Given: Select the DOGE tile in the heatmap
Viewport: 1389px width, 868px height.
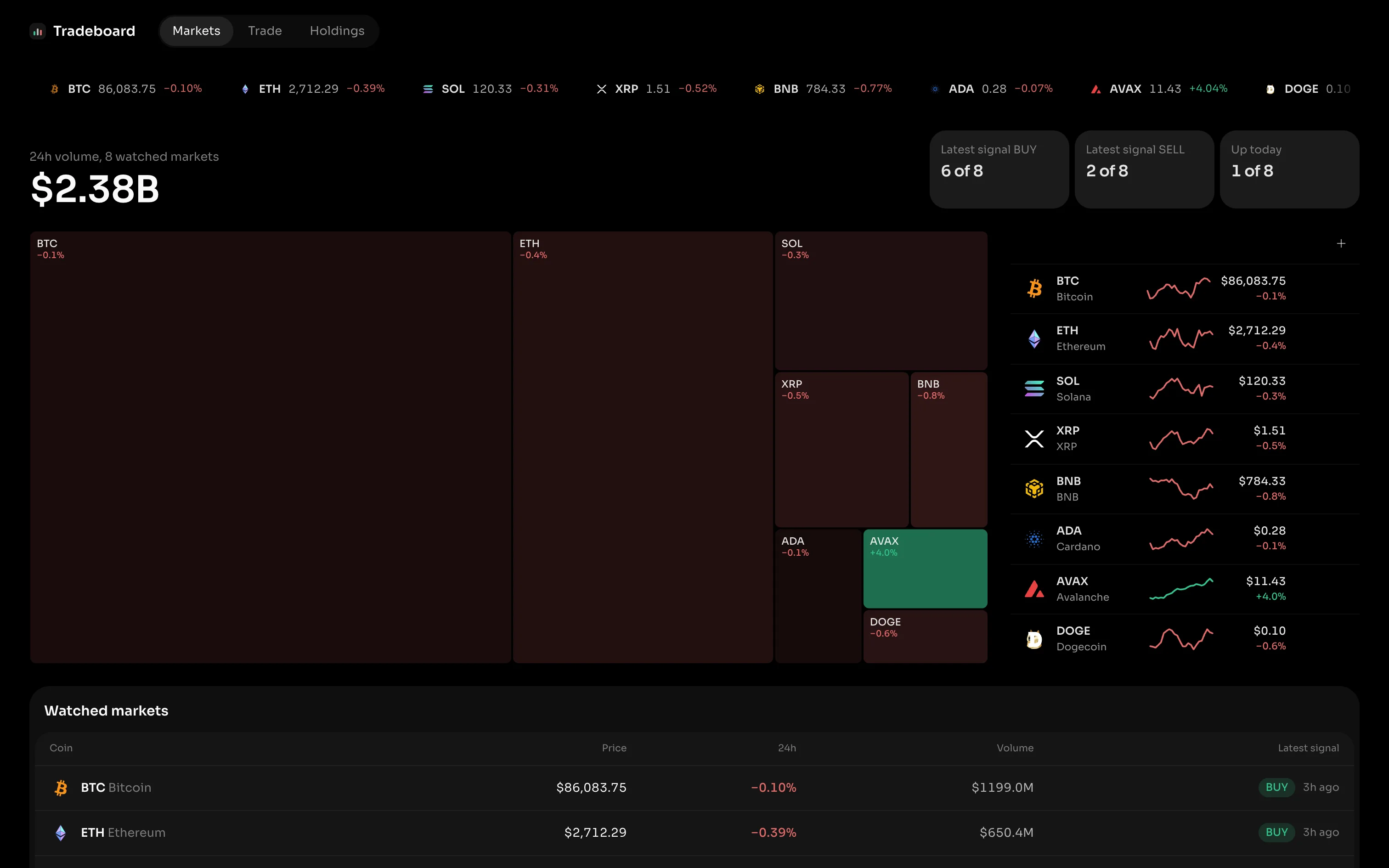Looking at the screenshot, I should [925, 637].
